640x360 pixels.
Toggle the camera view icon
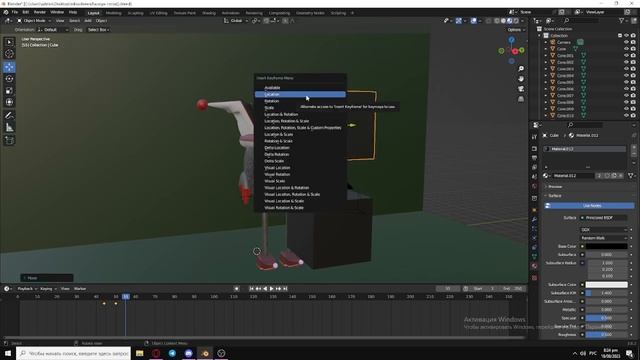[521, 89]
